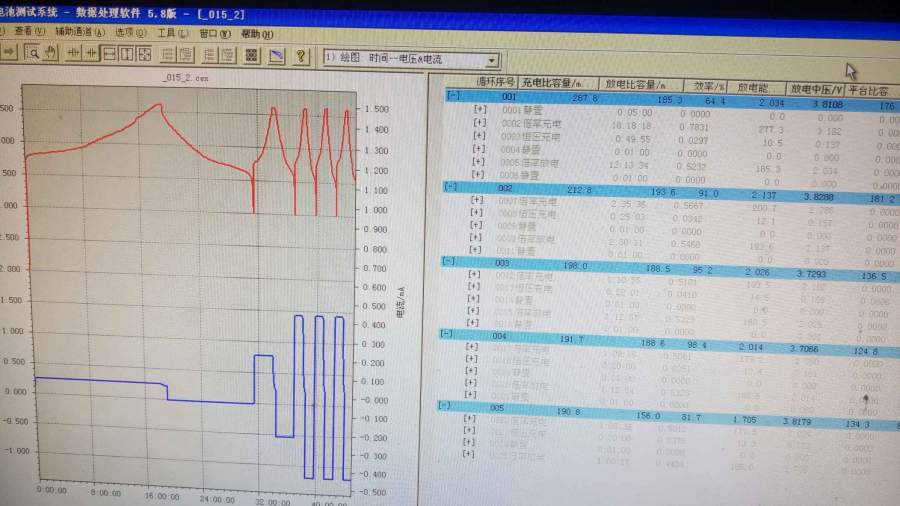Collapse cycle 002 with its [-] toggle
Image resolution: width=900 pixels, height=506 pixels.
(451, 186)
